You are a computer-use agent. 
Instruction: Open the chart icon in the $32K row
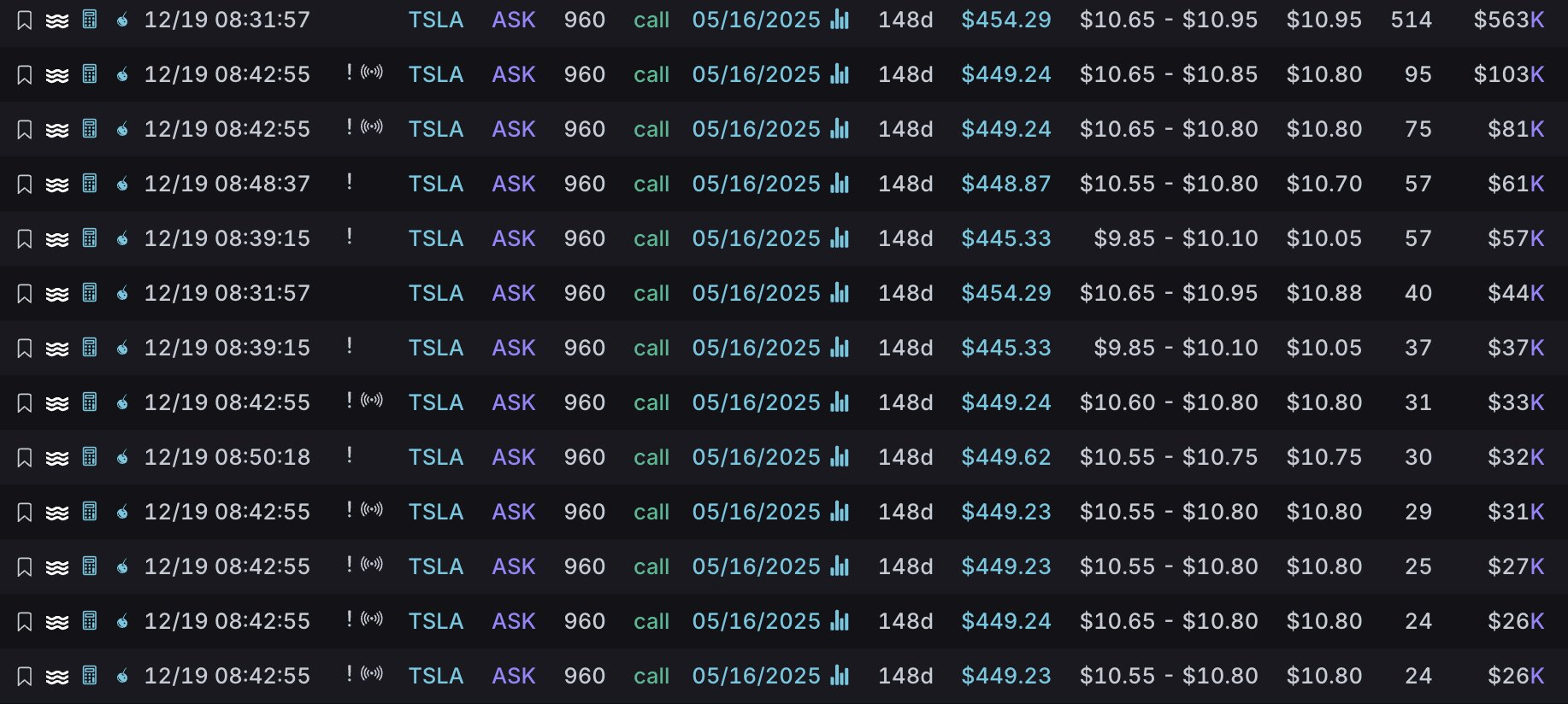[840, 456]
